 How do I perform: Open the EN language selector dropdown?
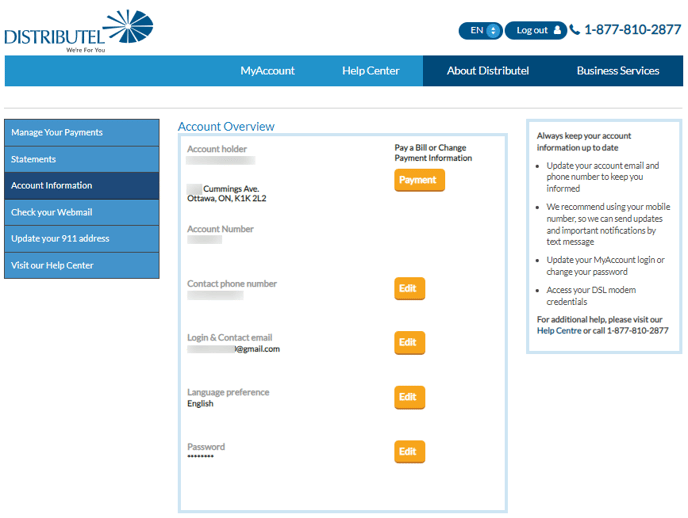[480, 30]
